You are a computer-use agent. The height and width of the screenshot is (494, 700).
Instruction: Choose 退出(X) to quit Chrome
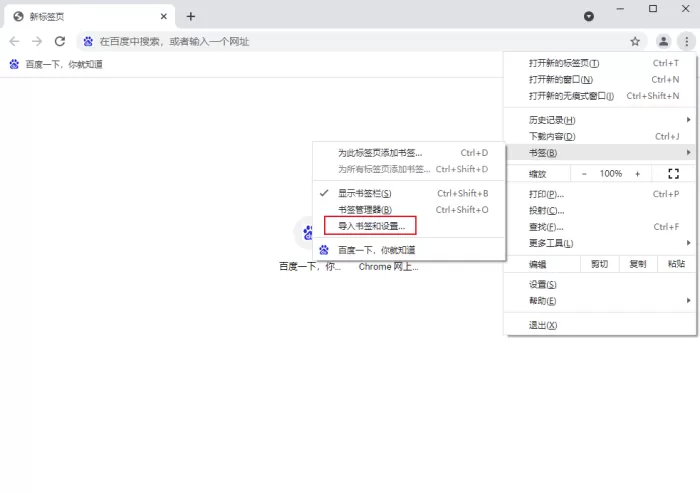coord(600,325)
